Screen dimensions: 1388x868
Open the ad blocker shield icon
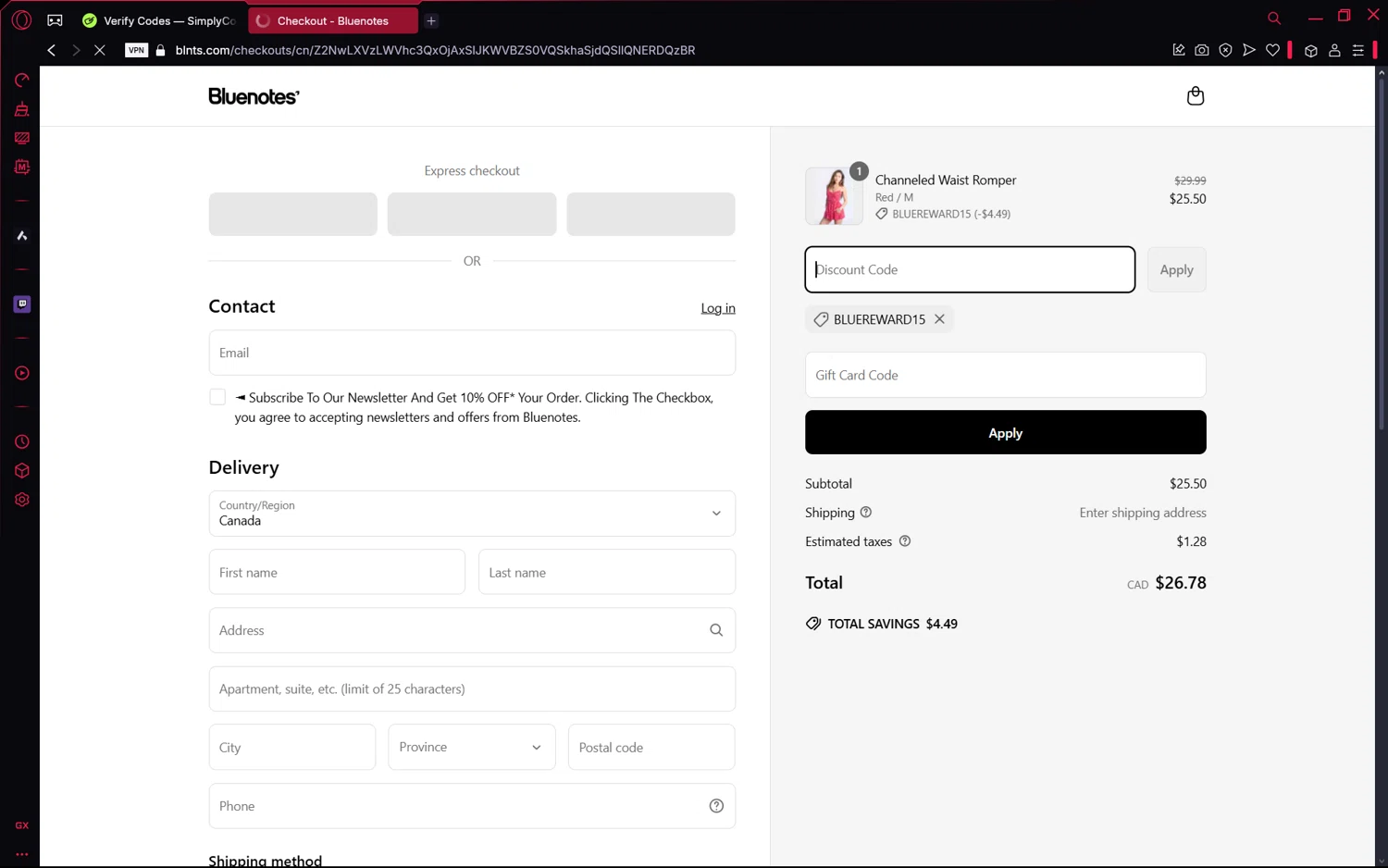[x=1225, y=50]
